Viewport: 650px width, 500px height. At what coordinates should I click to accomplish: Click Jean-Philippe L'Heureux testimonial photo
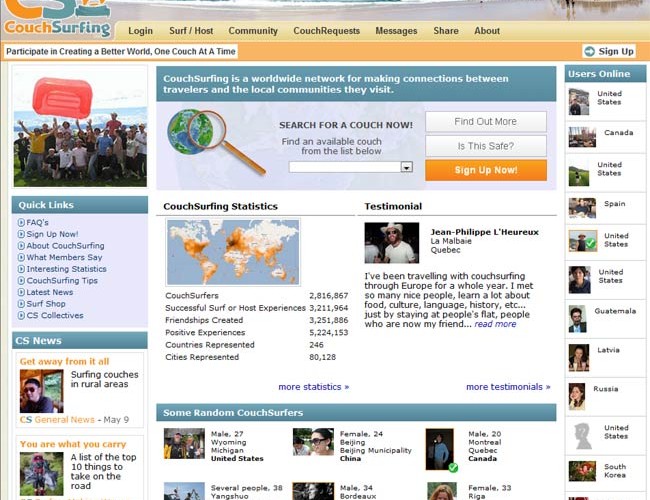(x=392, y=243)
